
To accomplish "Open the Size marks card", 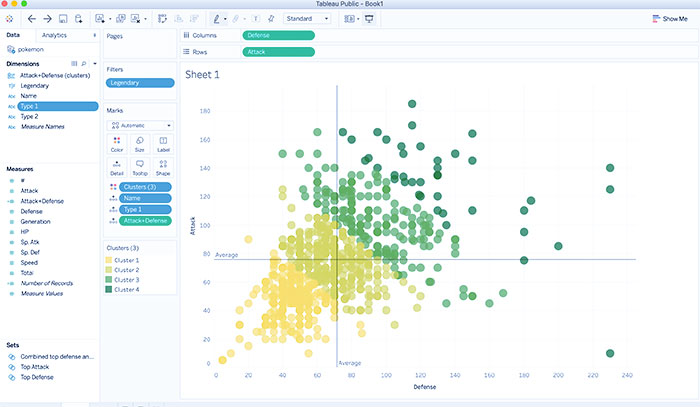I will (140, 144).
